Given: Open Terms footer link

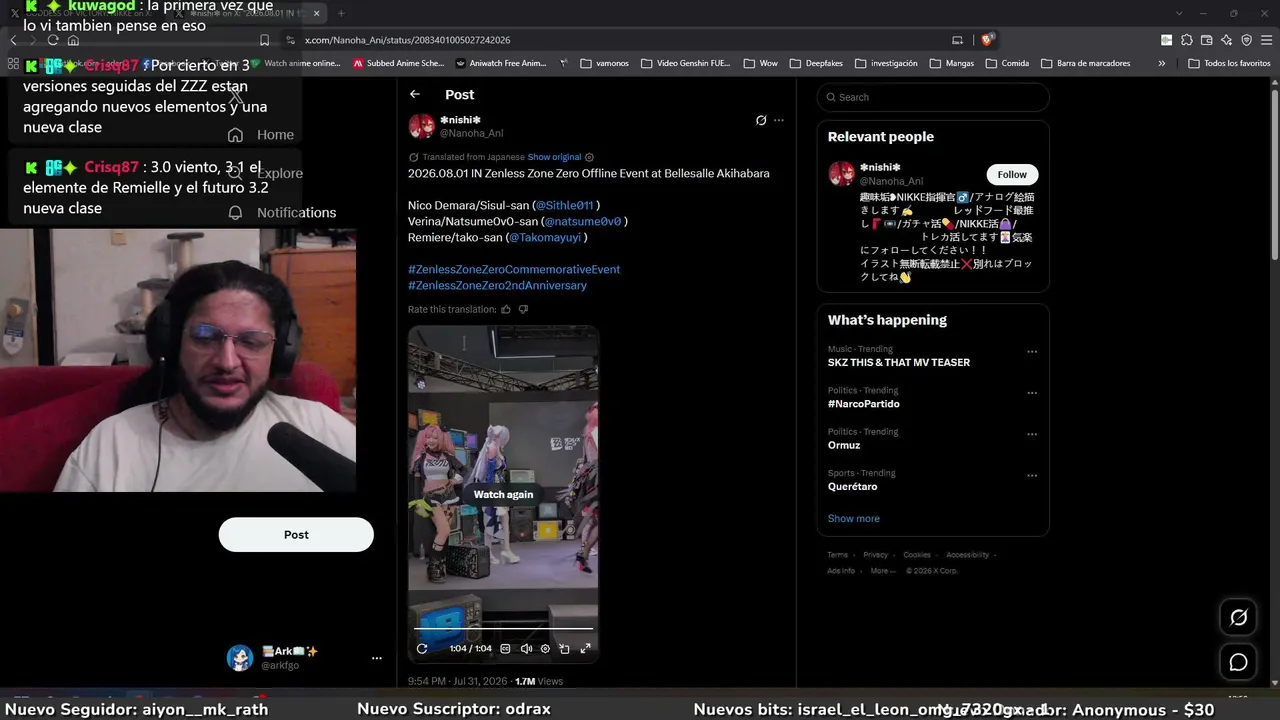Looking at the screenshot, I should pos(837,555).
